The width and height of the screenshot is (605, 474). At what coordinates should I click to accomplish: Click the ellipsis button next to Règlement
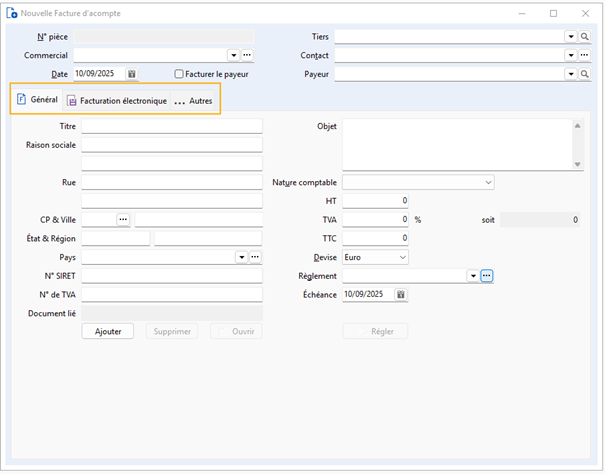click(x=487, y=276)
